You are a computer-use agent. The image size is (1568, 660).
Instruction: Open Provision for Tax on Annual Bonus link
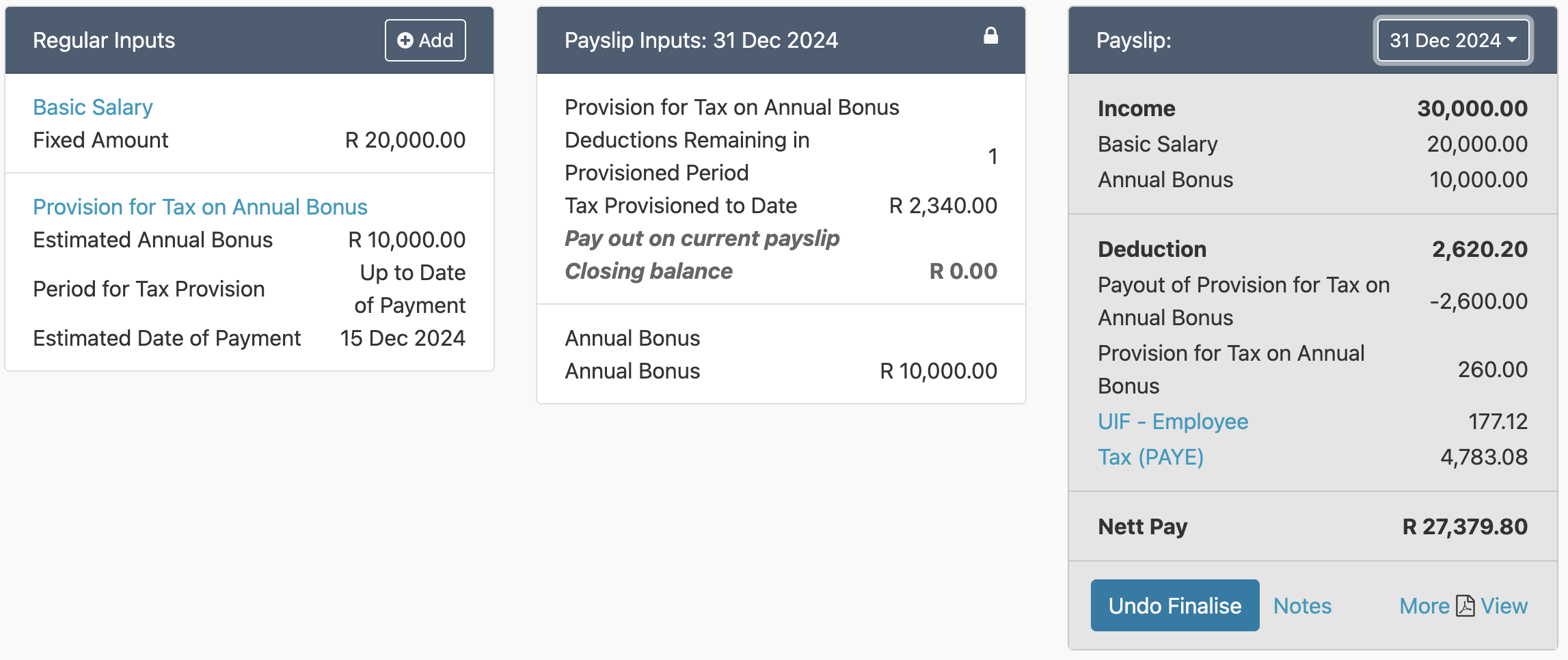(x=200, y=207)
